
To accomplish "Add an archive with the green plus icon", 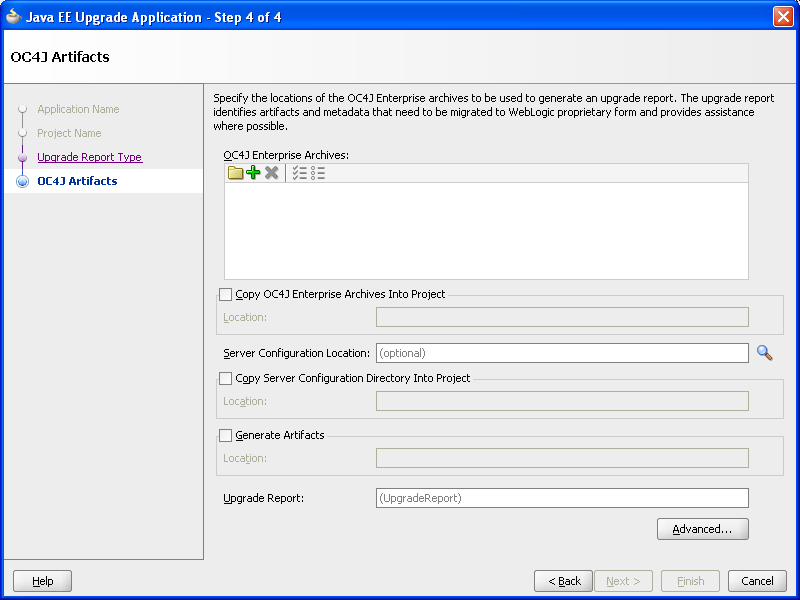I will [x=253, y=173].
